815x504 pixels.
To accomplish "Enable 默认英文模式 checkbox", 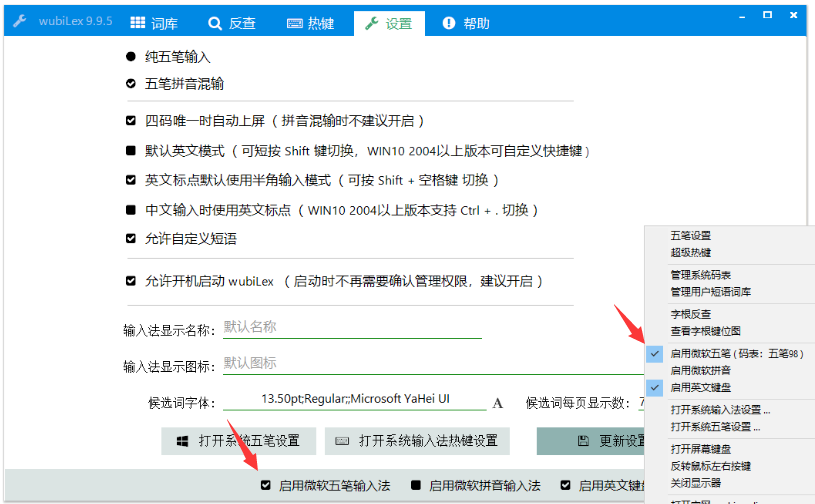I will pyautogui.click(x=131, y=151).
